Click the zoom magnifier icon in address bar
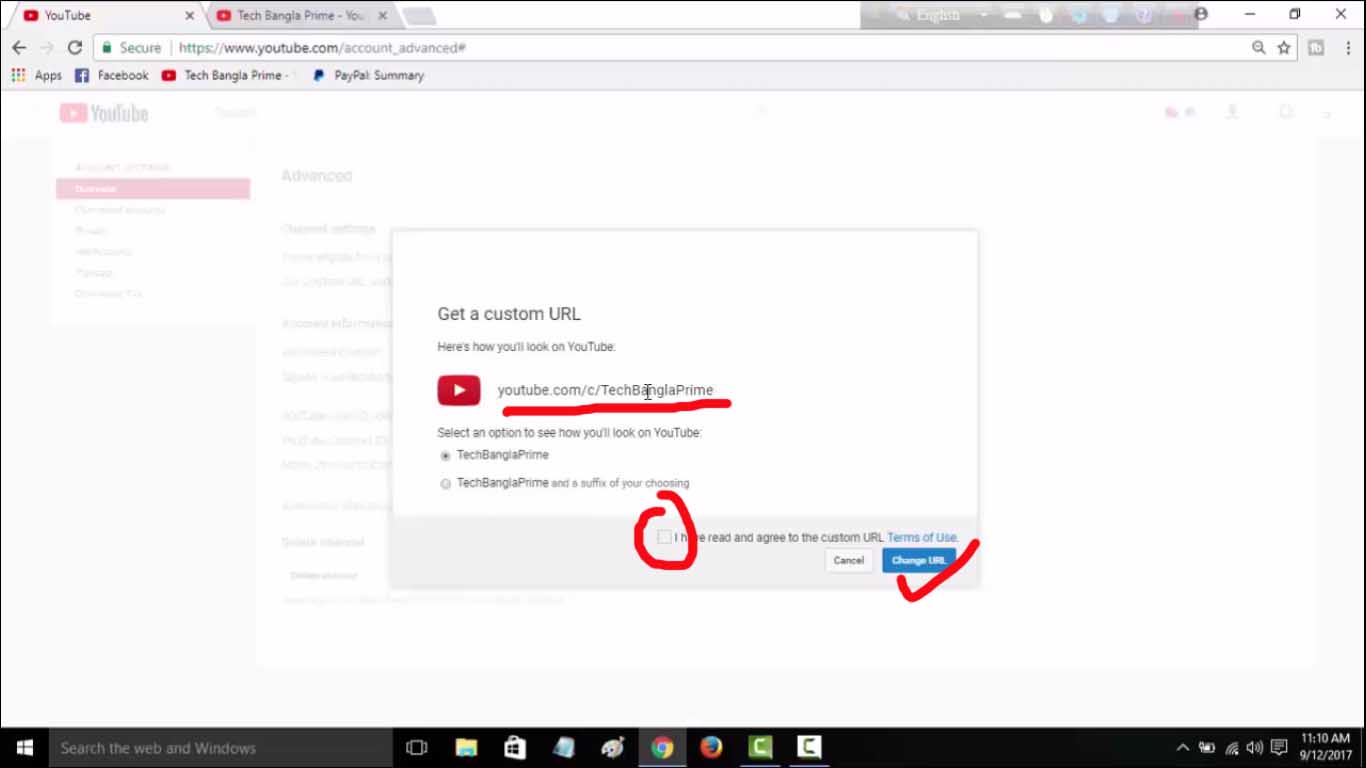The height and width of the screenshot is (768, 1366). pos(1259,48)
